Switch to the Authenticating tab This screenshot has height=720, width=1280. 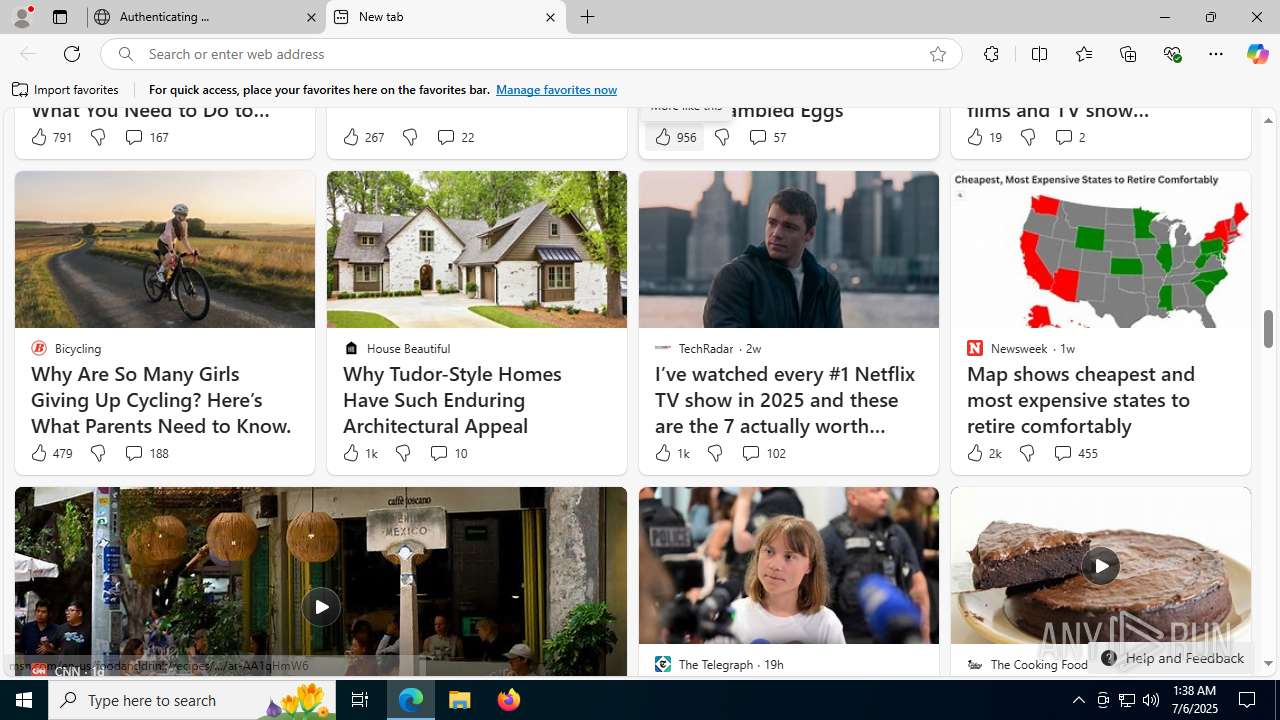coord(205,17)
